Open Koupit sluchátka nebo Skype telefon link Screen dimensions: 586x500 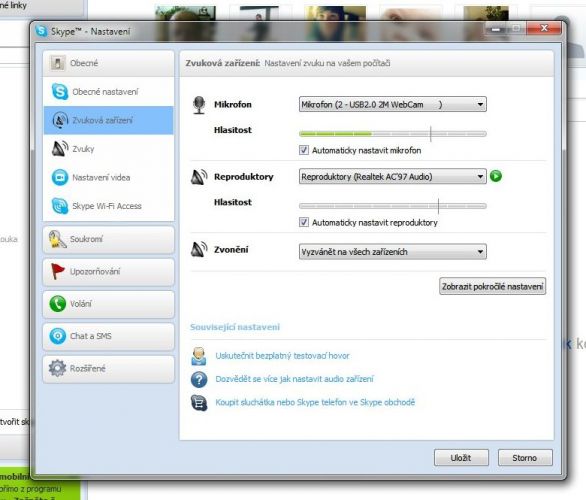point(315,402)
